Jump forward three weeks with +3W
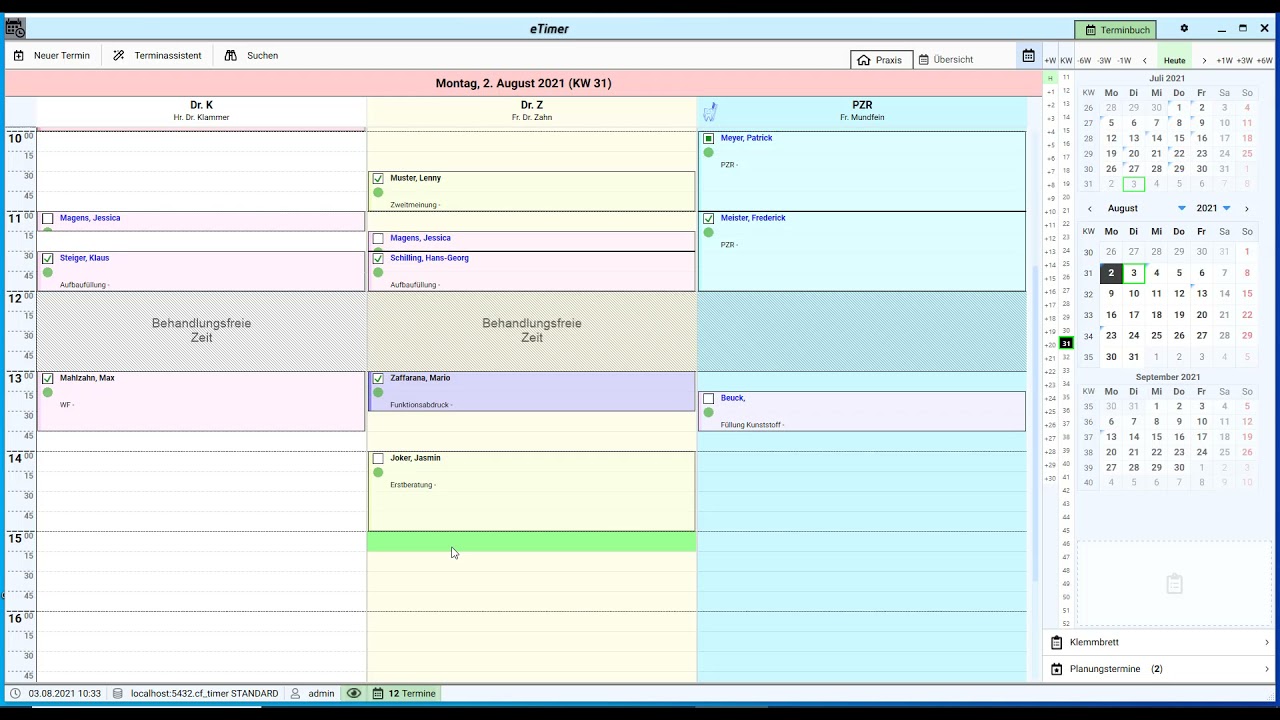 click(1244, 61)
